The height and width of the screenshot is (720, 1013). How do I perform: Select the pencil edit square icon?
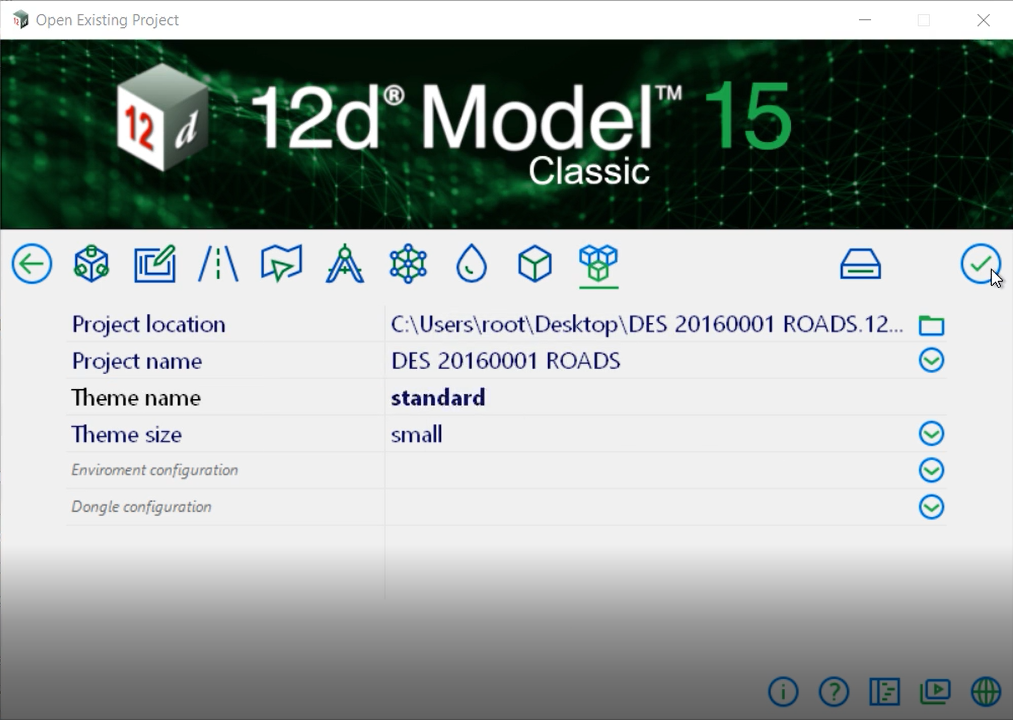155,264
